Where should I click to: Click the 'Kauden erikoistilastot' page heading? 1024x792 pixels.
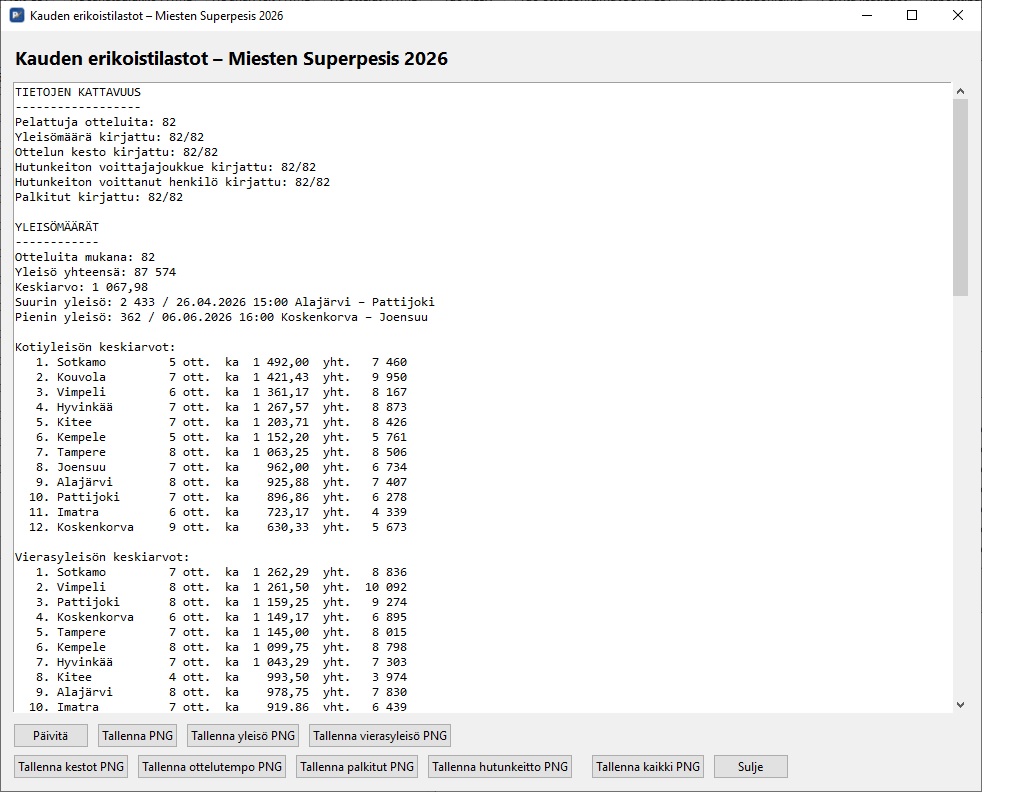(x=231, y=59)
